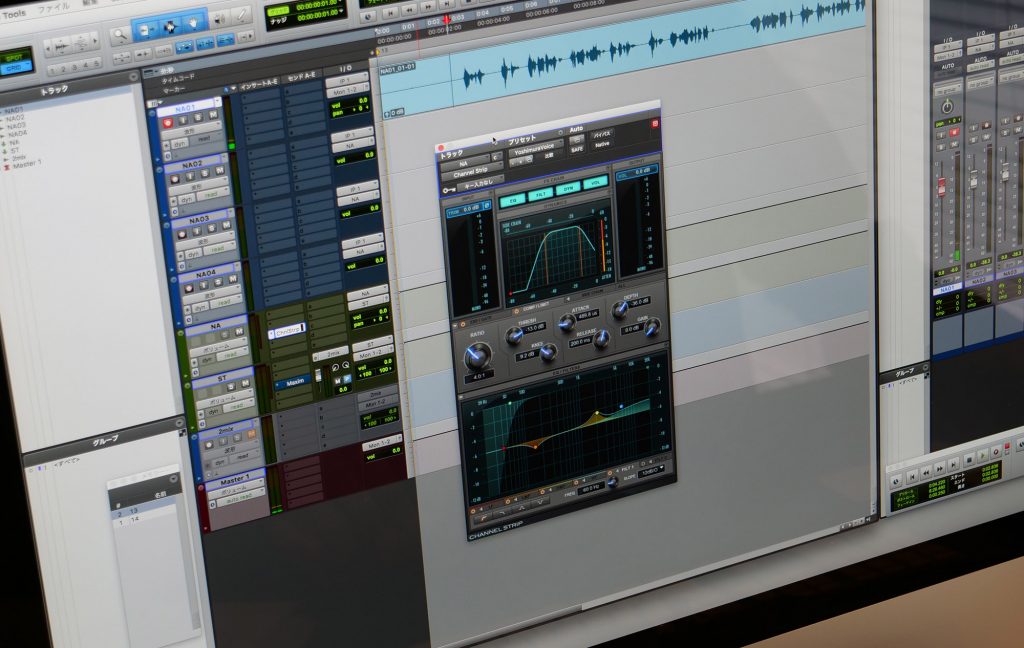Viewport: 1024px width, 648px height.
Task: Click the 2mix send fader on ST track
Action: point(319,377)
